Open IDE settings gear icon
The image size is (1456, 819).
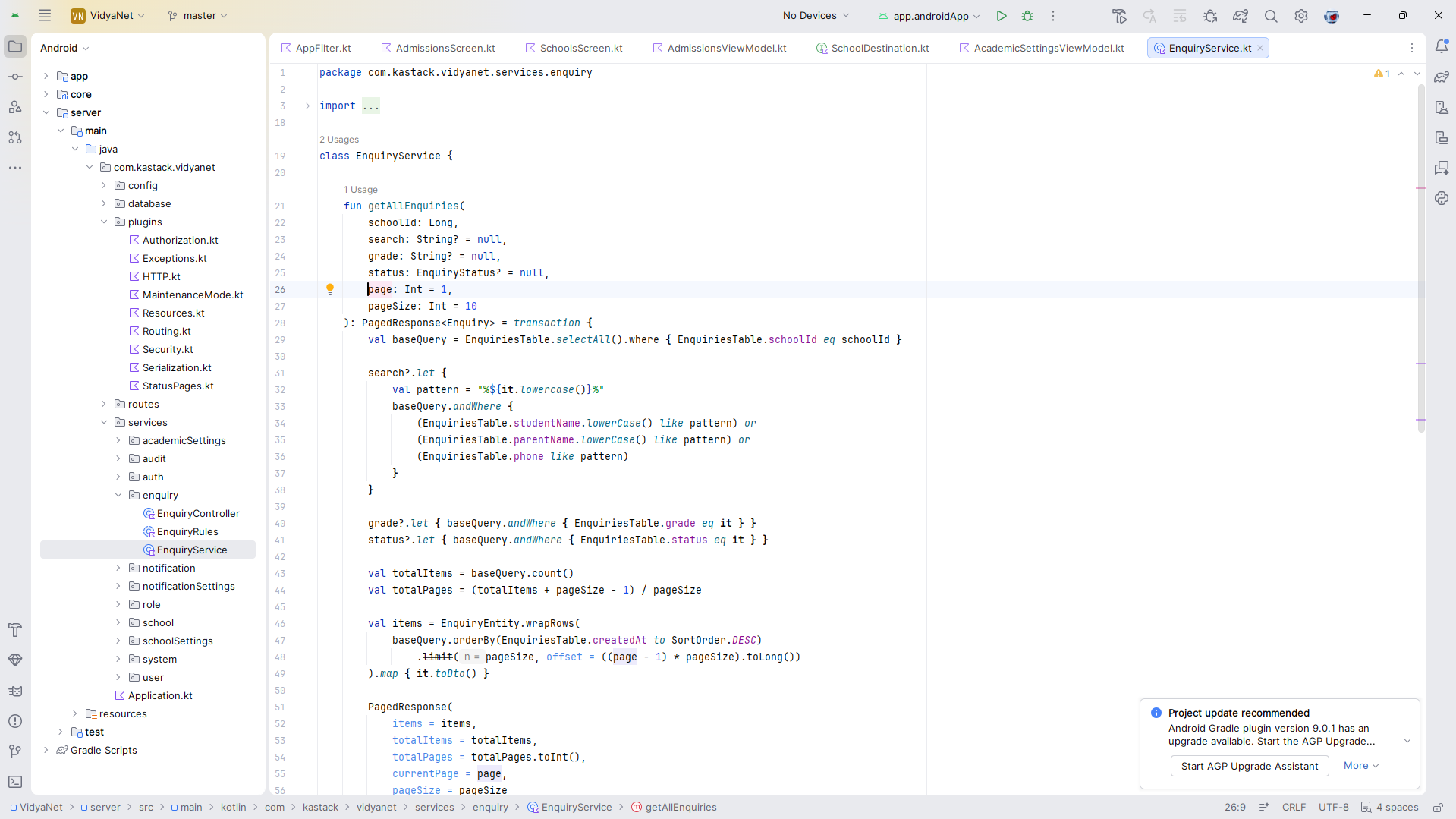click(x=1301, y=16)
